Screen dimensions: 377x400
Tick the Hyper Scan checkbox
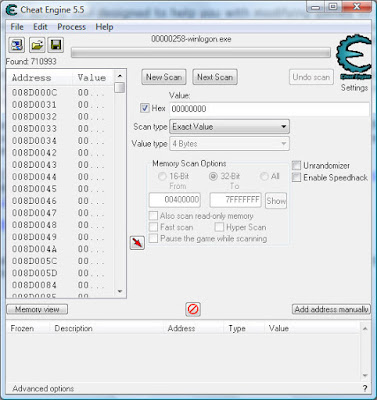point(219,227)
